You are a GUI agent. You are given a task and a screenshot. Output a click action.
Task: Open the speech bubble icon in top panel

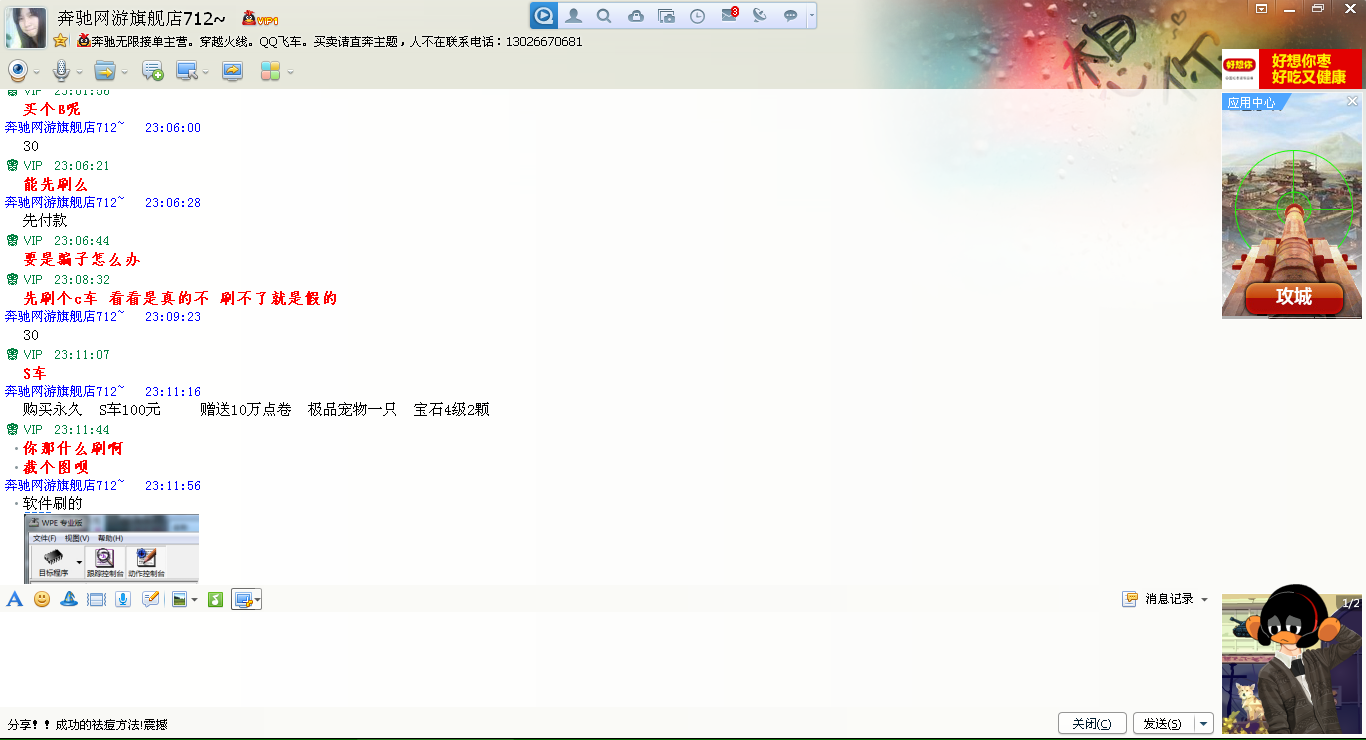click(790, 15)
